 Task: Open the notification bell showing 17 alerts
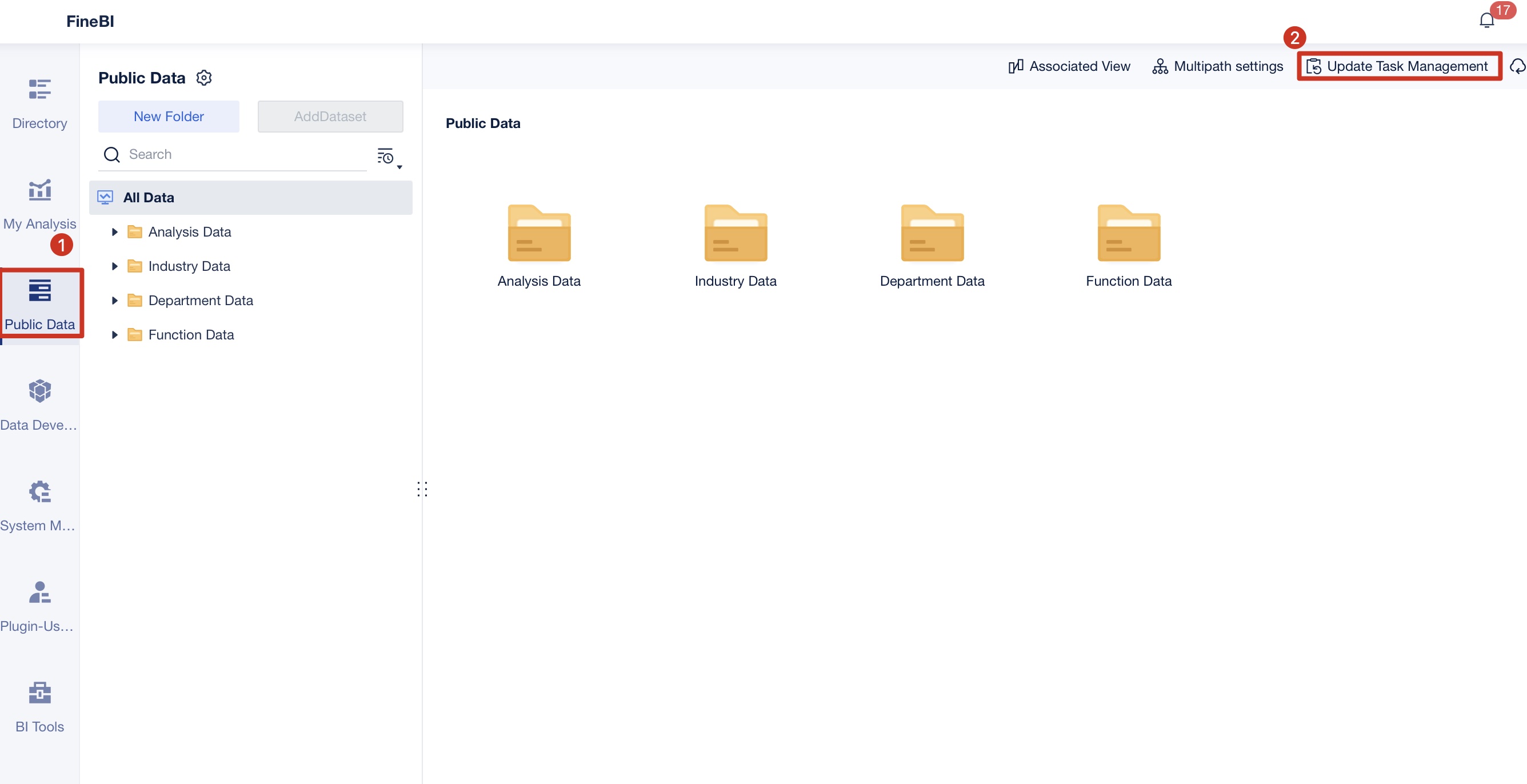pos(1488,19)
